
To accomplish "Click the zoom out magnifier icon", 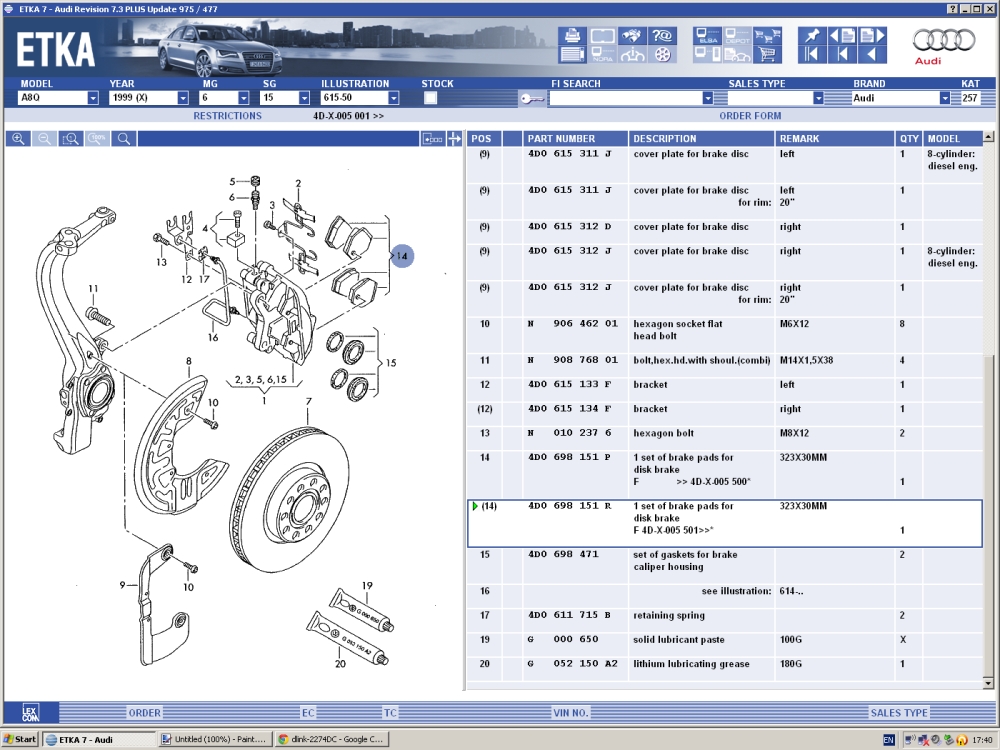I will (44, 138).
